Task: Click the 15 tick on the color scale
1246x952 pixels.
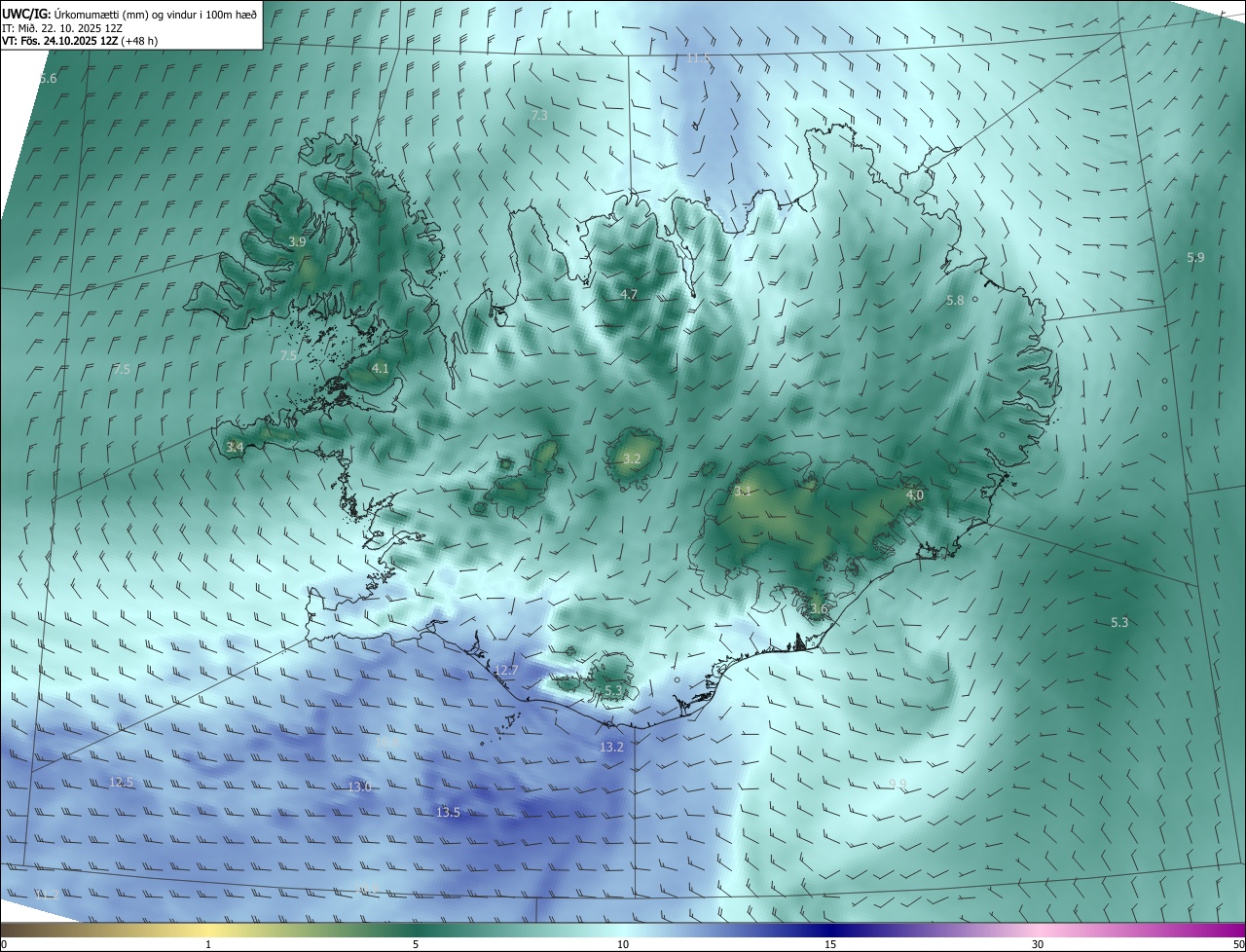Action: tap(830, 944)
